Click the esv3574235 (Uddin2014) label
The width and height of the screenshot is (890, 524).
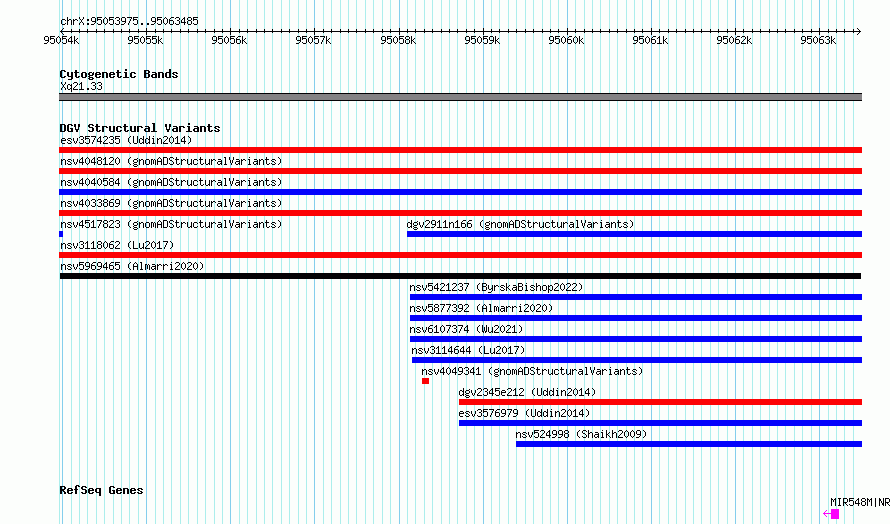point(126,140)
